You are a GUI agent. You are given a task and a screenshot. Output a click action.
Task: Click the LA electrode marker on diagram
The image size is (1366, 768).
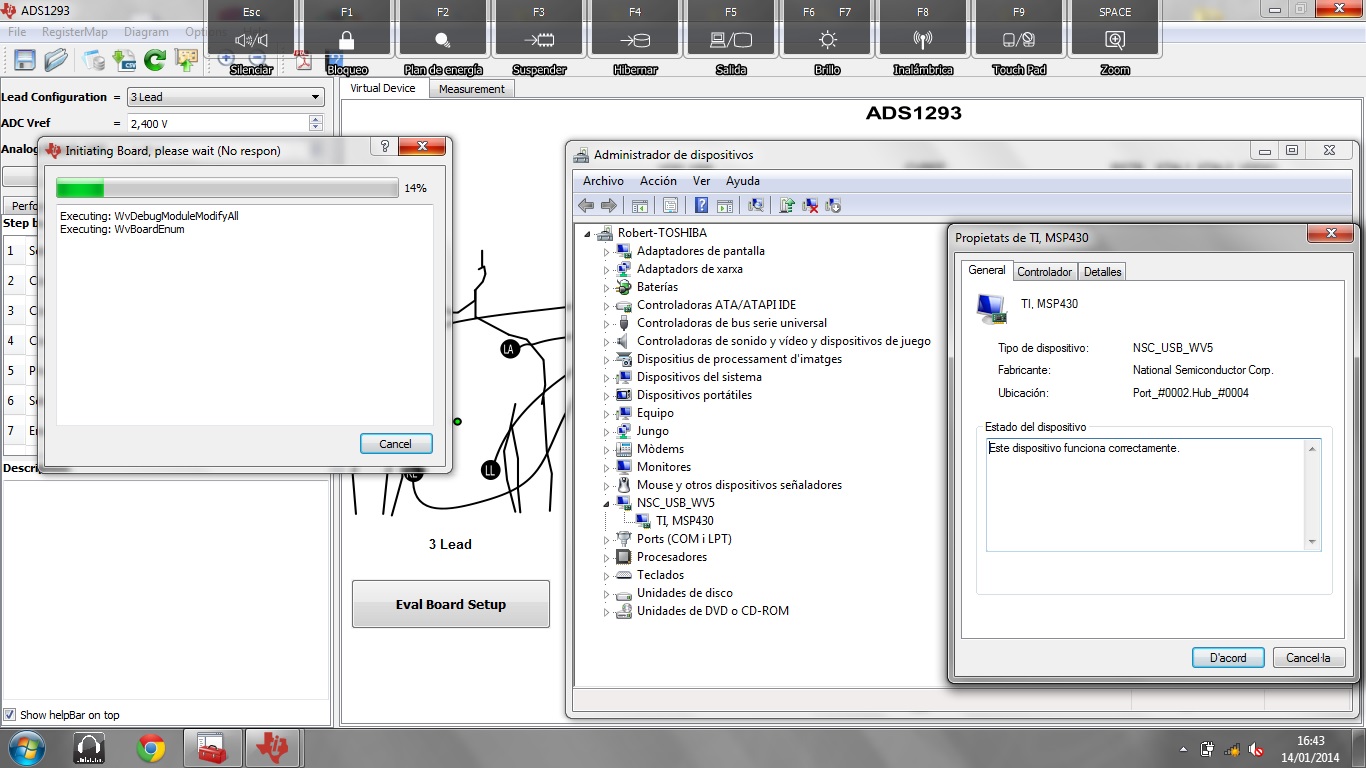[510, 349]
